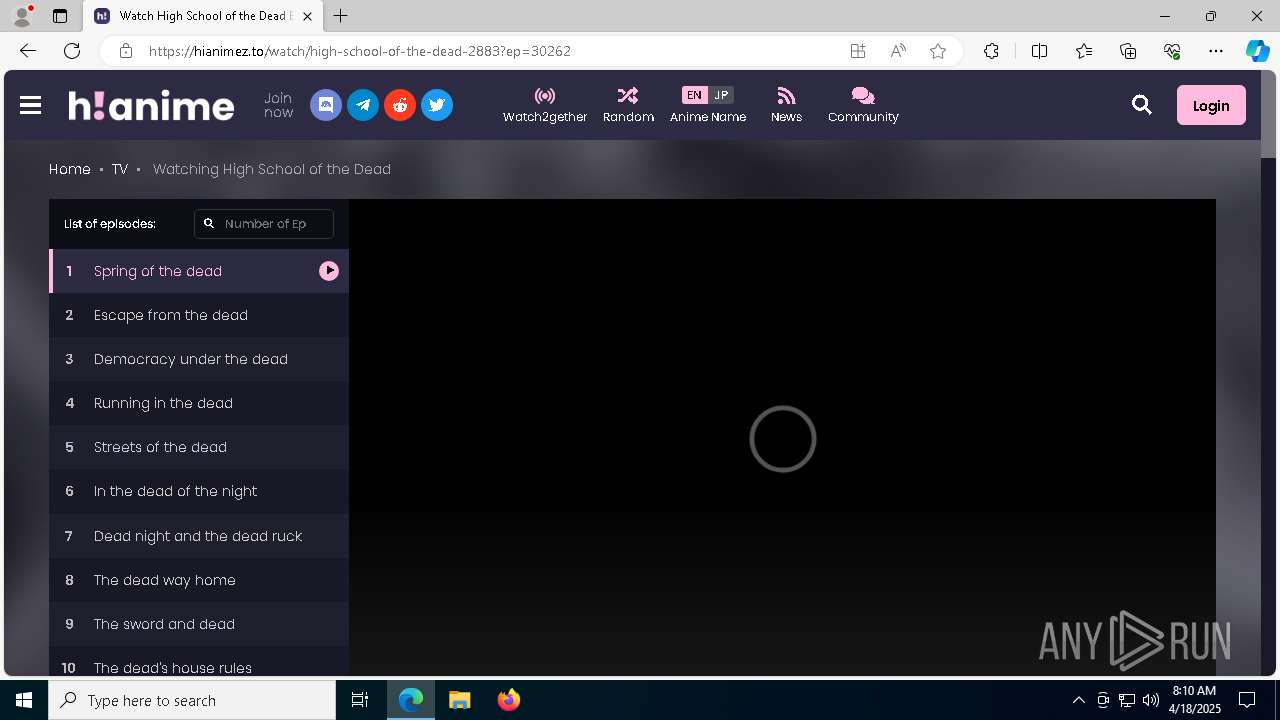Click the Login button

tap(1211, 105)
